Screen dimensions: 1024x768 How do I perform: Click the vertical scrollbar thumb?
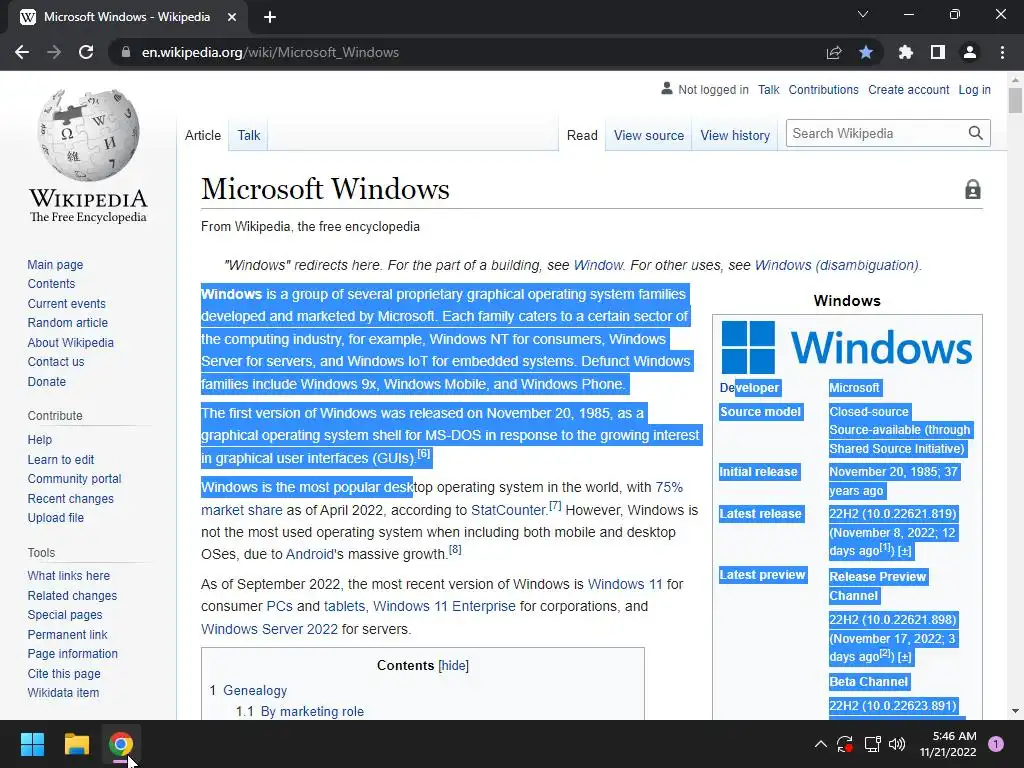coord(1015,101)
